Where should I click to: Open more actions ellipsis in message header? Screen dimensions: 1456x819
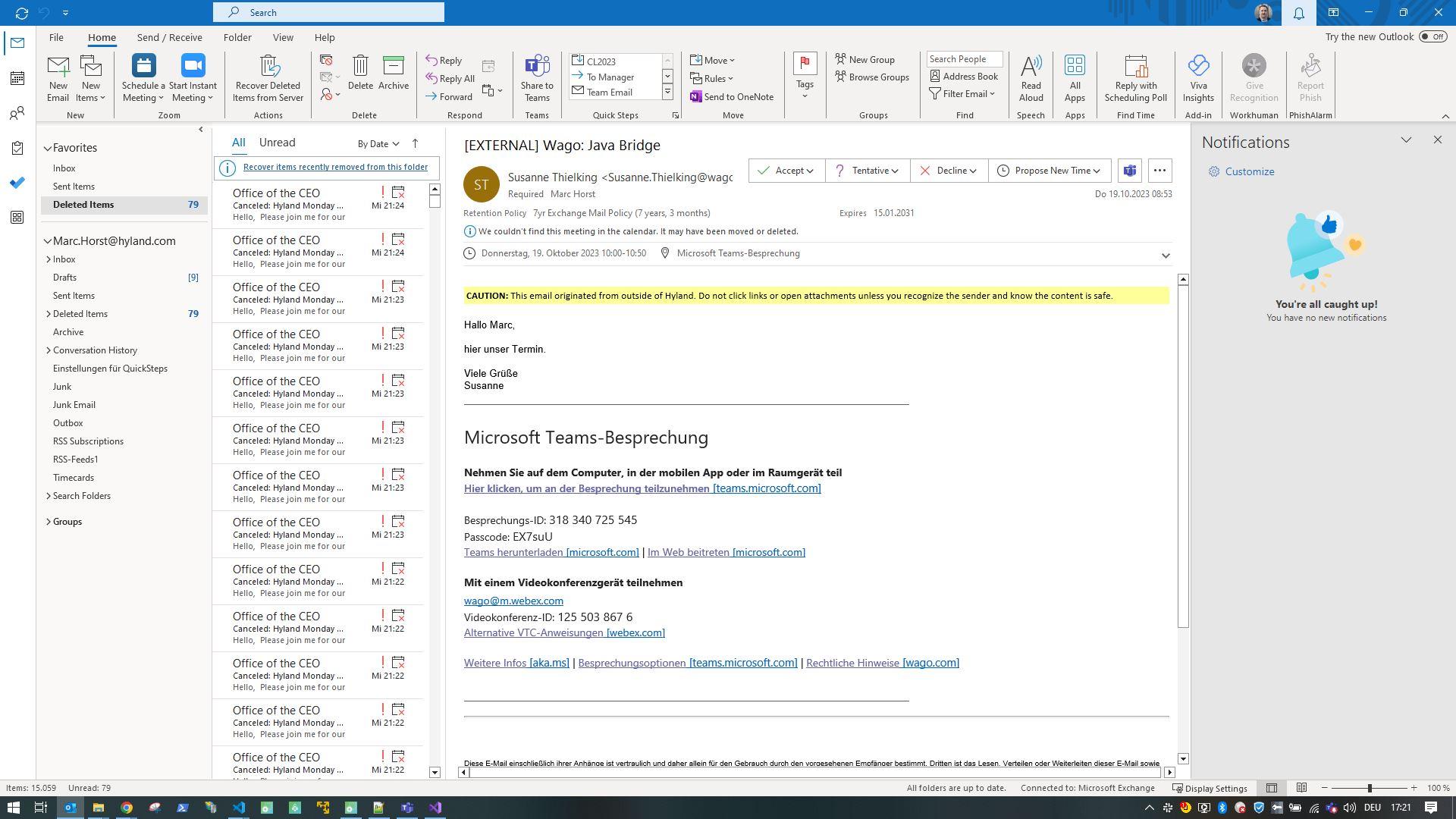1159,171
